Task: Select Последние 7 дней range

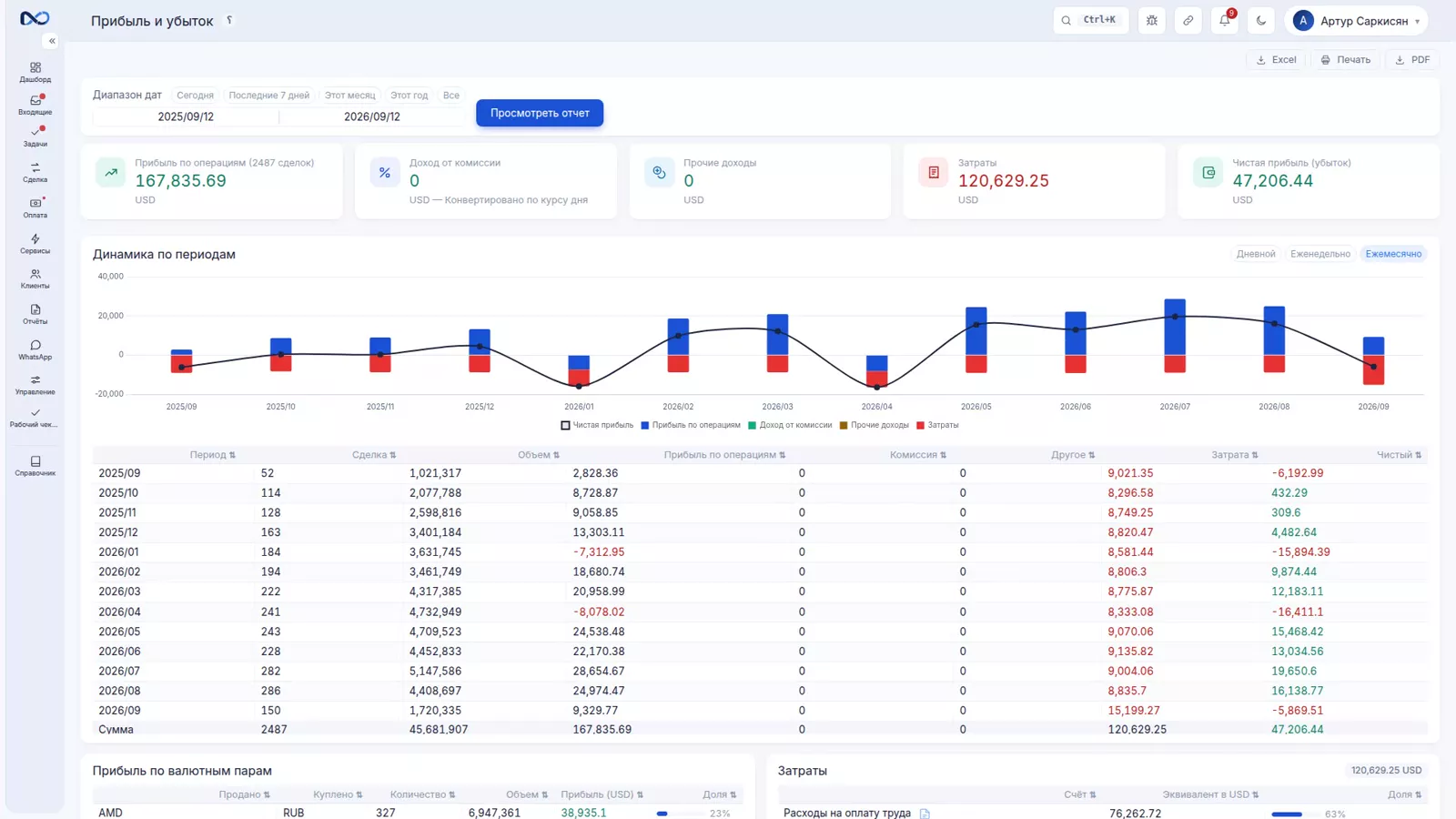Action: tap(268, 95)
